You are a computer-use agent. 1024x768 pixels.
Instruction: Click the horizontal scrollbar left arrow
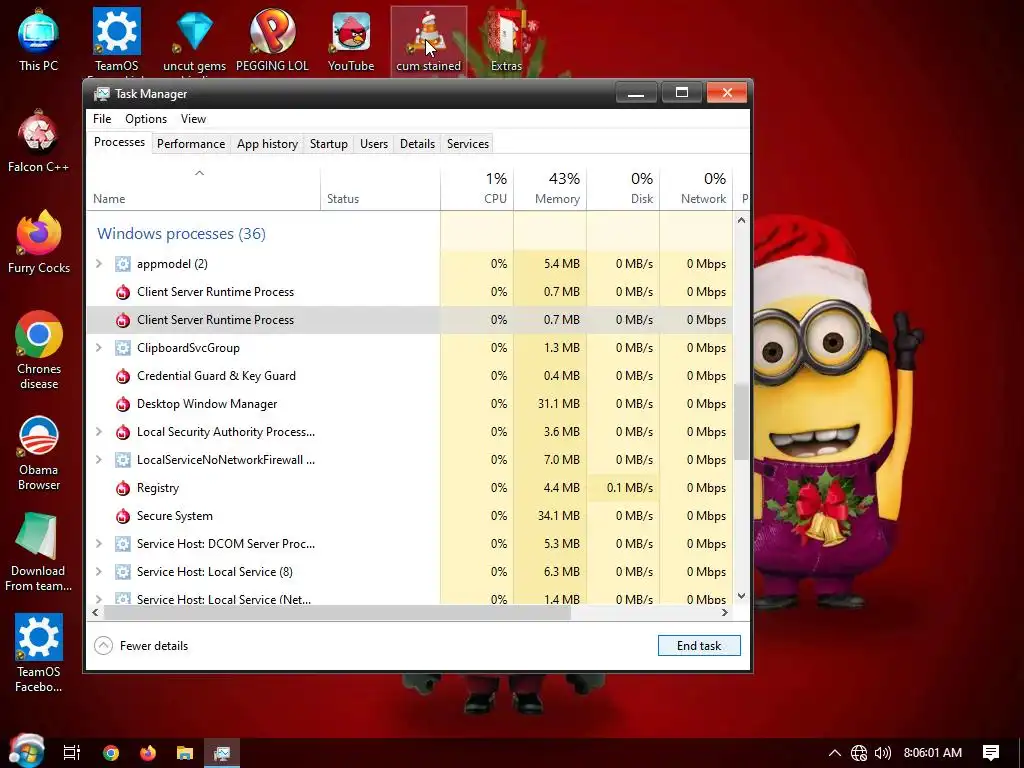[x=95, y=613]
